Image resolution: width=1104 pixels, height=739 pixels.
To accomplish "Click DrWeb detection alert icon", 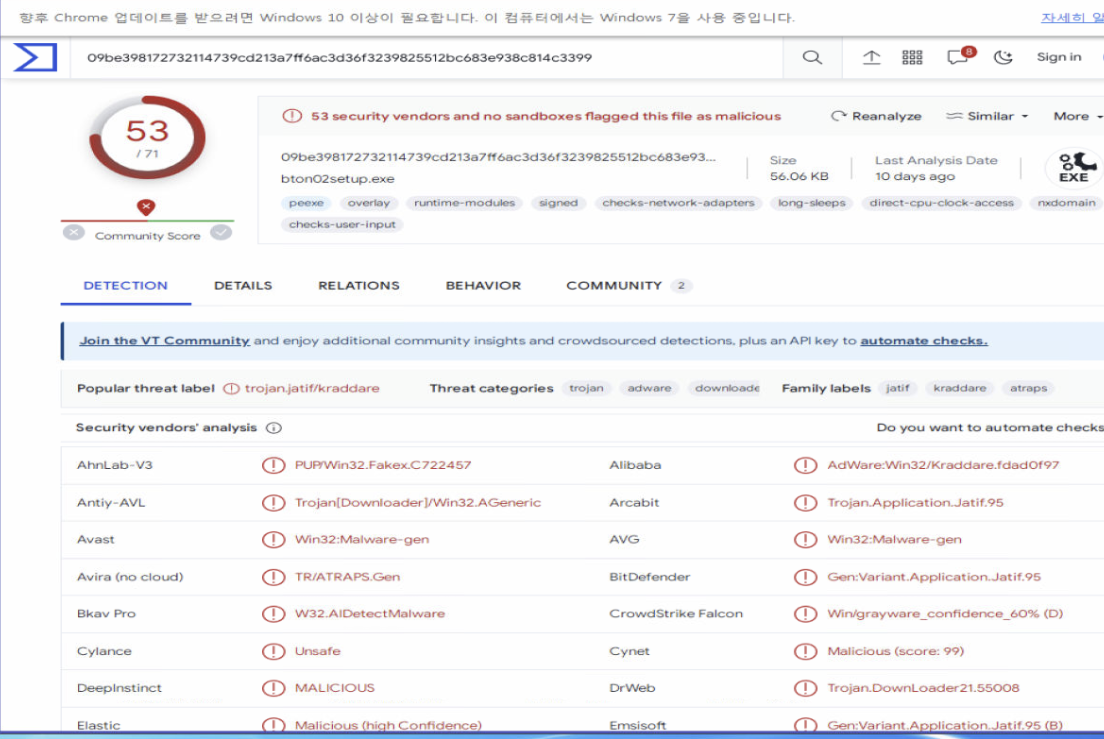I will point(805,688).
